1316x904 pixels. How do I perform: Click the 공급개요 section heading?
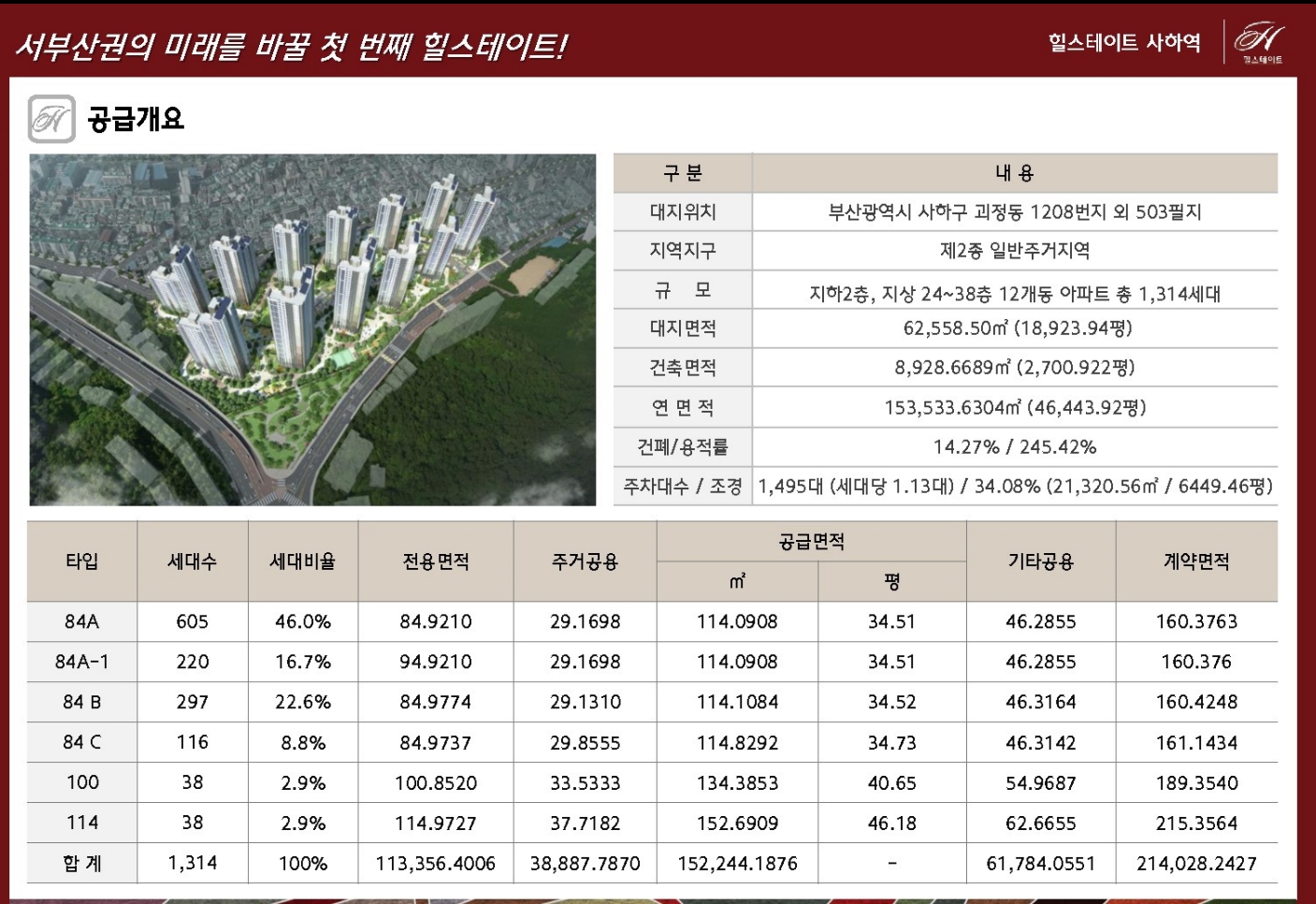[x=136, y=119]
